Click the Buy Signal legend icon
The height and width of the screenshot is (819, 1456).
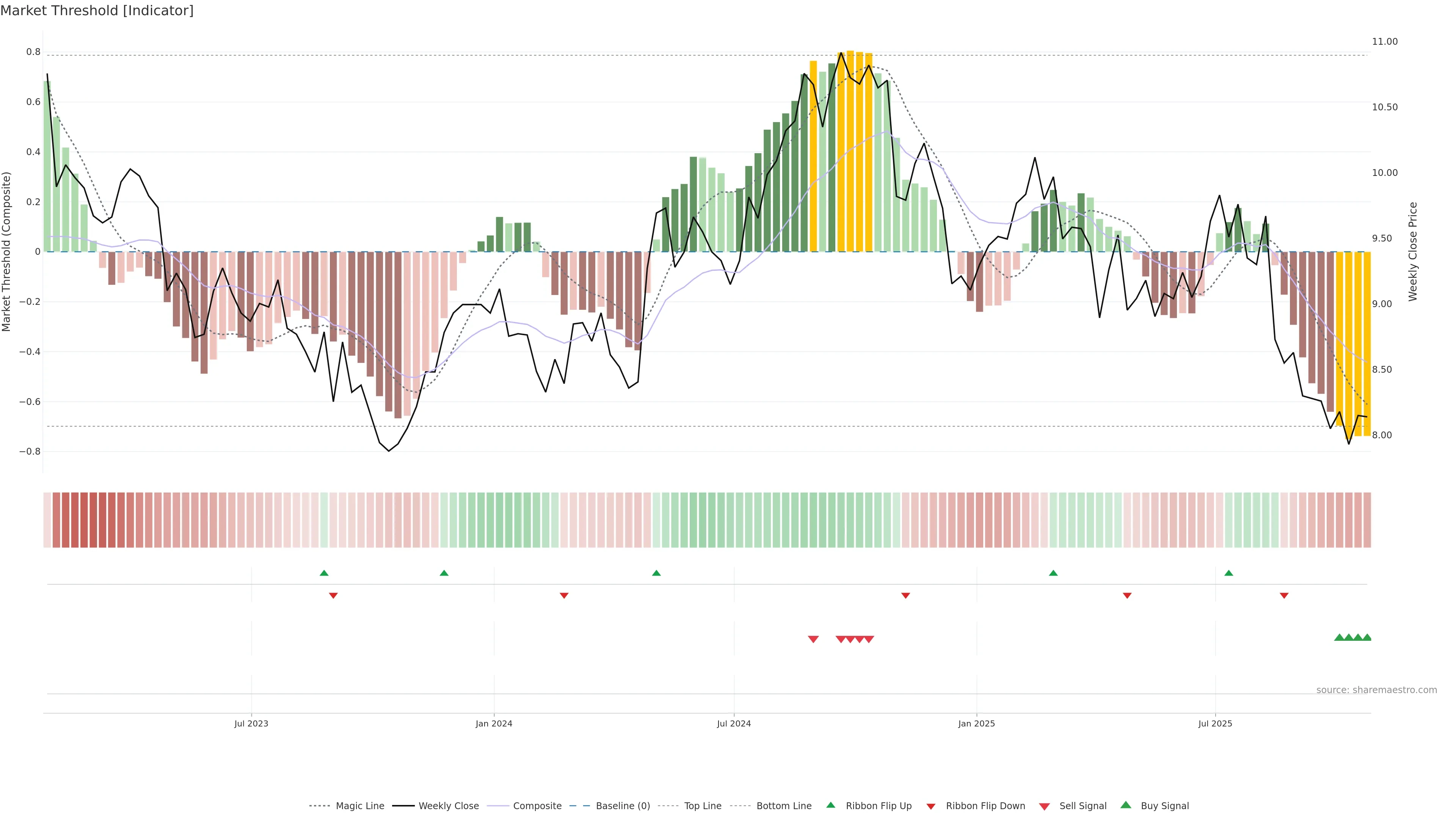click(x=1126, y=805)
